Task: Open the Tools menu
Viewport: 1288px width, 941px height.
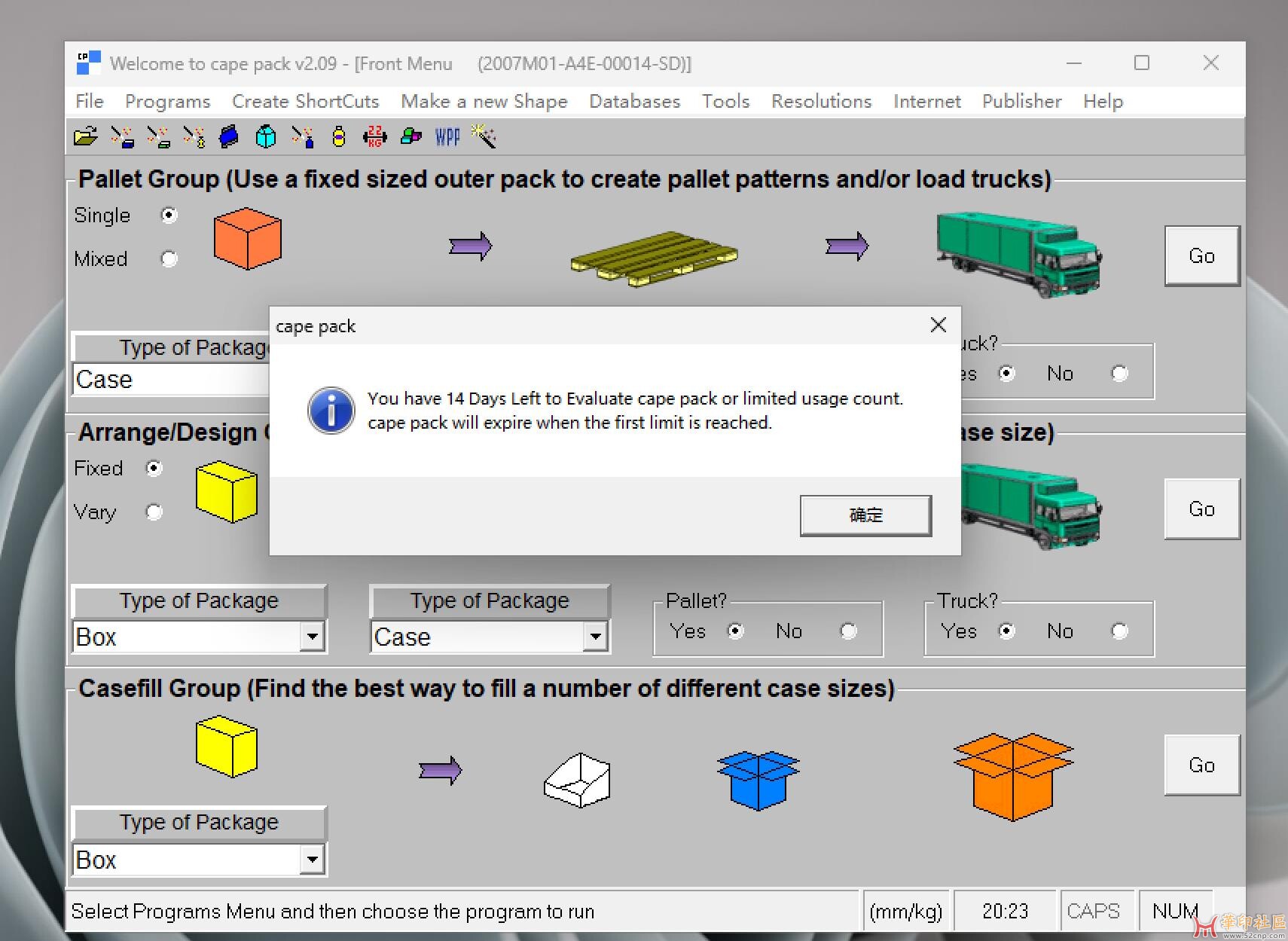Action: coord(726,101)
